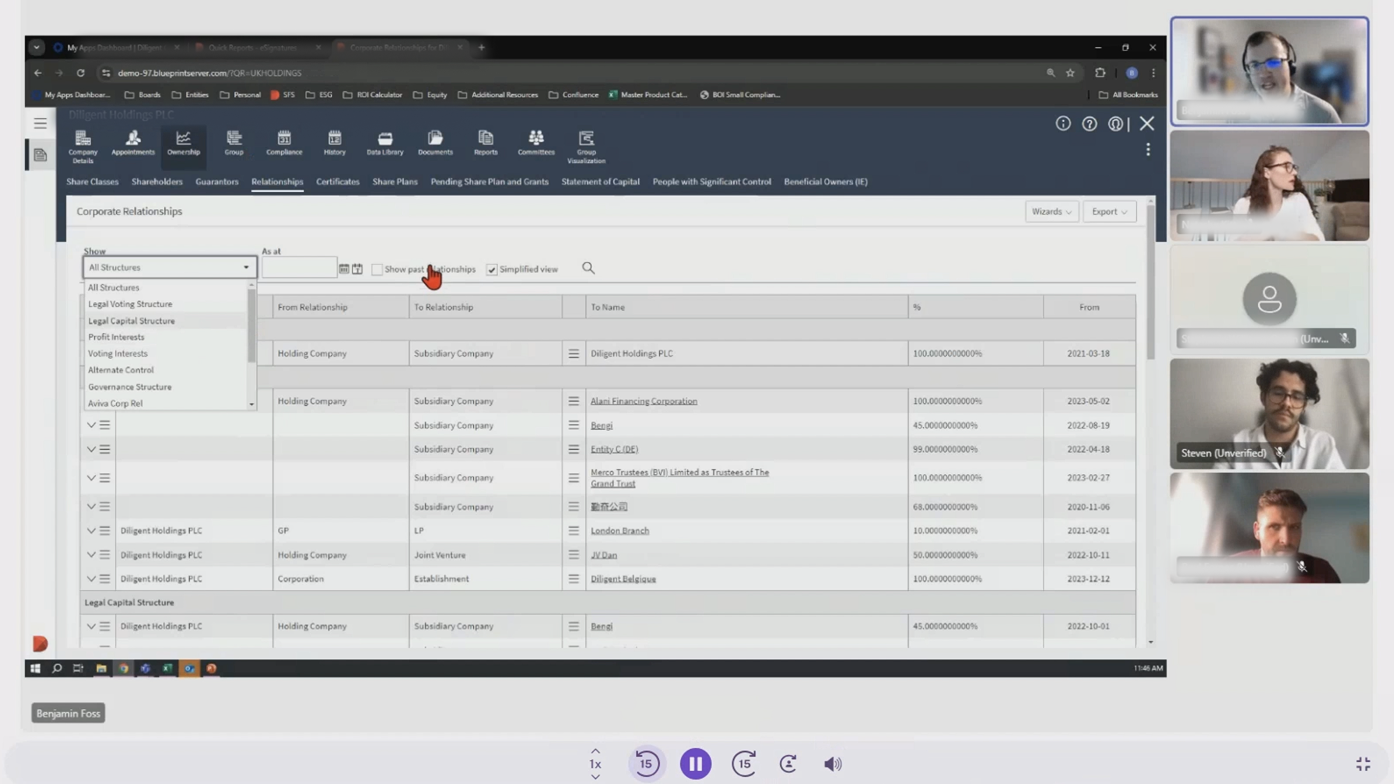The height and width of the screenshot is (784, 1394).
Task: Click the question mark help icon
Action: (x=1089, y=124)
